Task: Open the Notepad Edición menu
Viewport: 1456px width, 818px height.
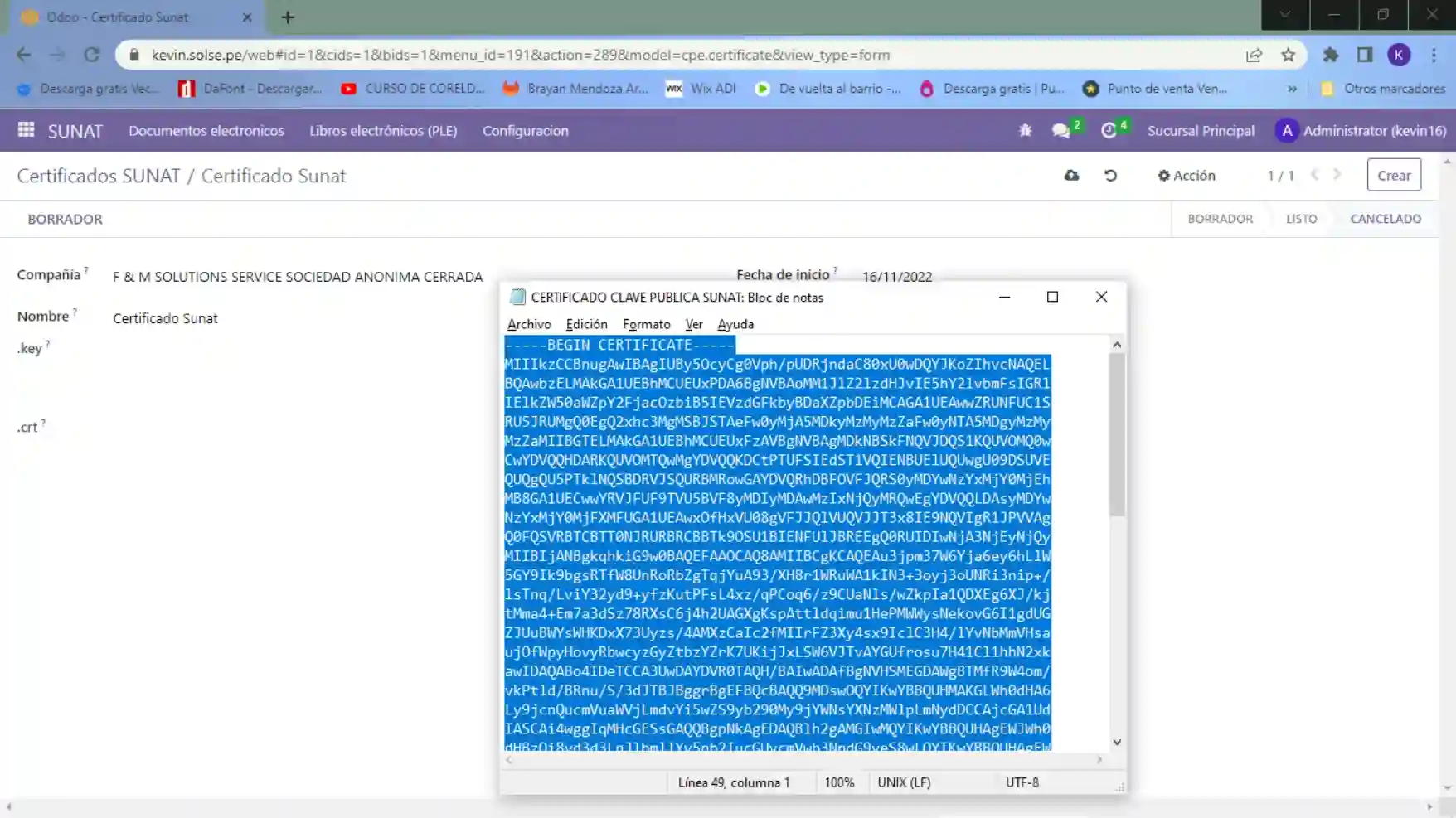Action: coord(586,324)
